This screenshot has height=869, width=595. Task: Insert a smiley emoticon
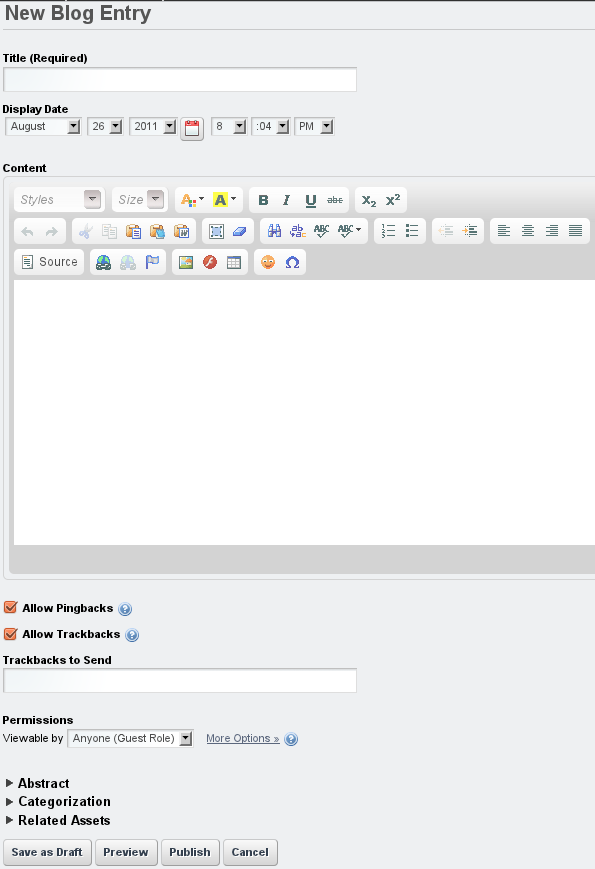pyautogui.click(x=268, y=262)
